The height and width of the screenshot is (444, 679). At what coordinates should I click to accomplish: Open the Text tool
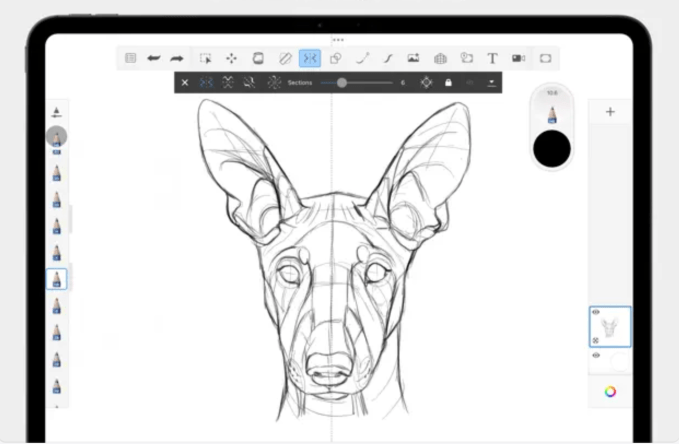tap(492, 58)
